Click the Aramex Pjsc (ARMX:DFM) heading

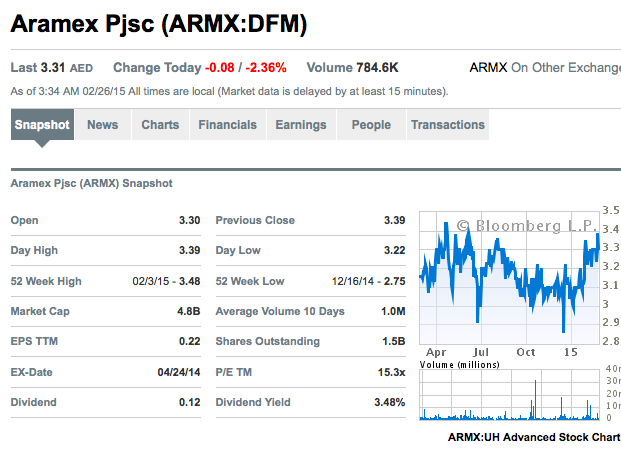159,24
